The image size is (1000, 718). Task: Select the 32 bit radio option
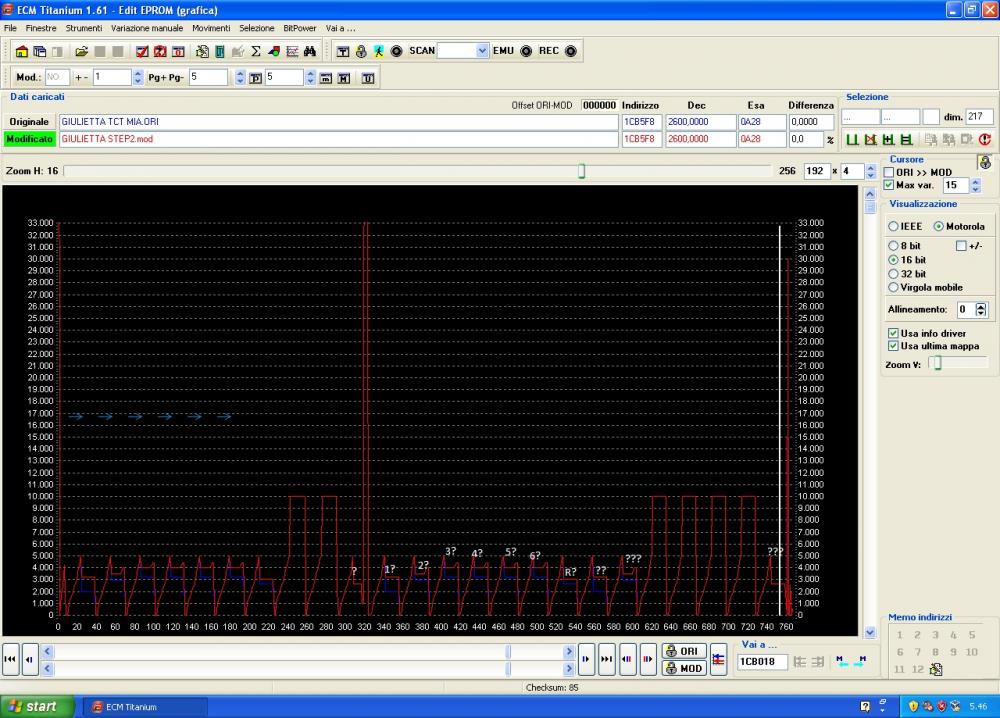[893, 274]
